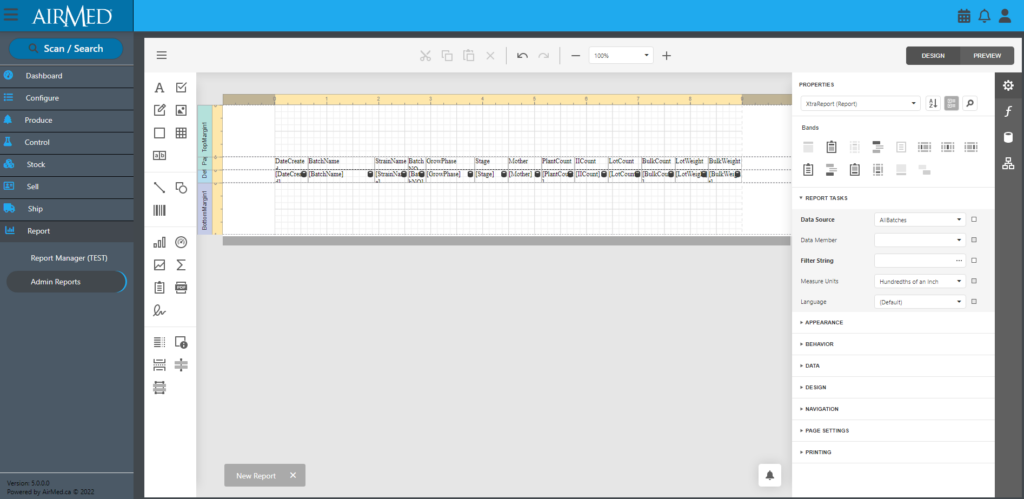Screen dimensions: 1024x499
Task: Select the Chart control icon
Action: click(x=159, y=243)
